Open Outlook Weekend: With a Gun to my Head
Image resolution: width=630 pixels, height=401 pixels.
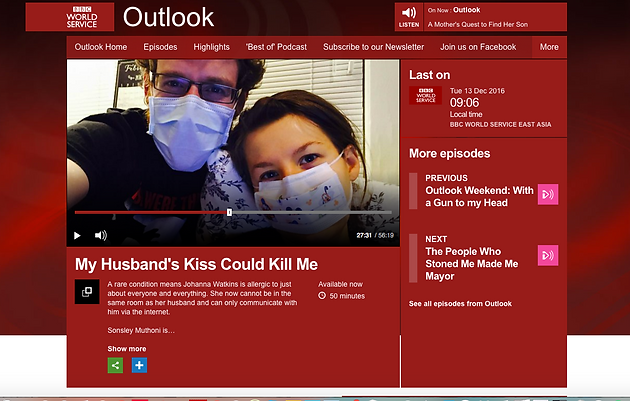pos(479,196)
